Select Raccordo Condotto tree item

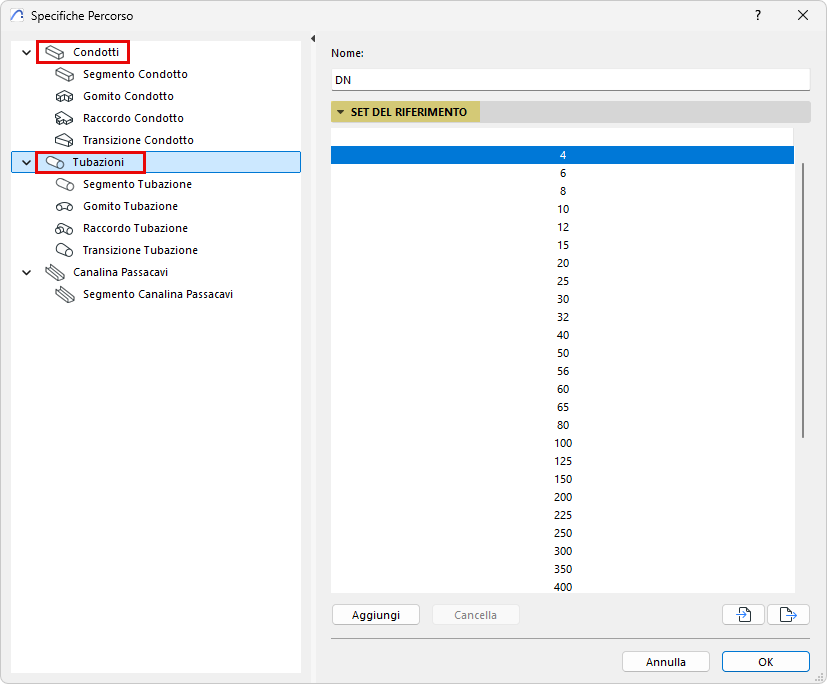[133, 118]
